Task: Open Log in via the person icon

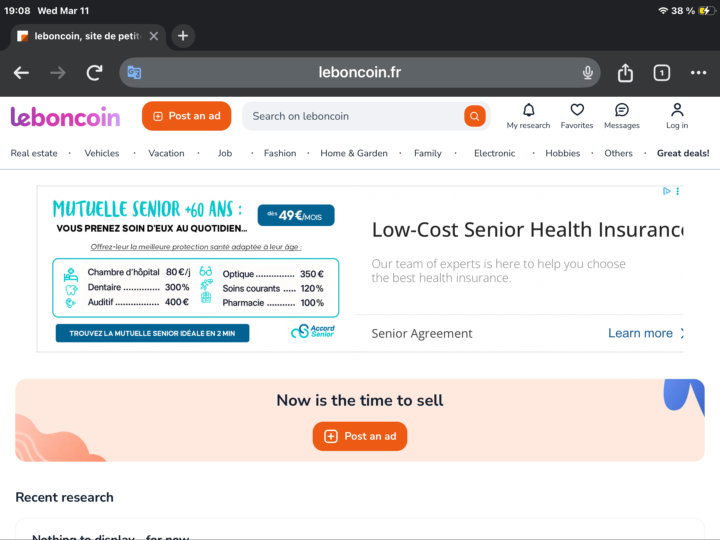Action: [677, 111]
